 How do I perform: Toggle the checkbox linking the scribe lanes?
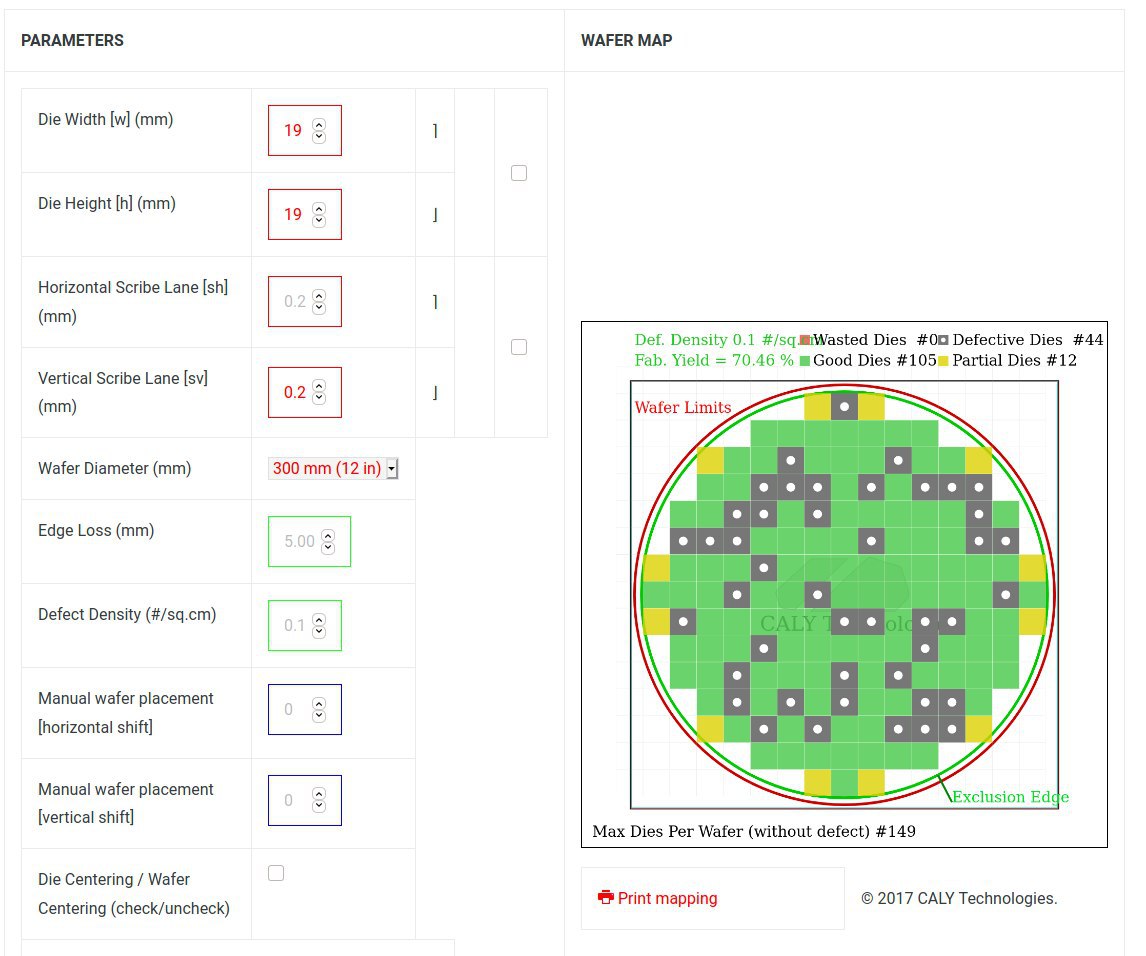519,347
